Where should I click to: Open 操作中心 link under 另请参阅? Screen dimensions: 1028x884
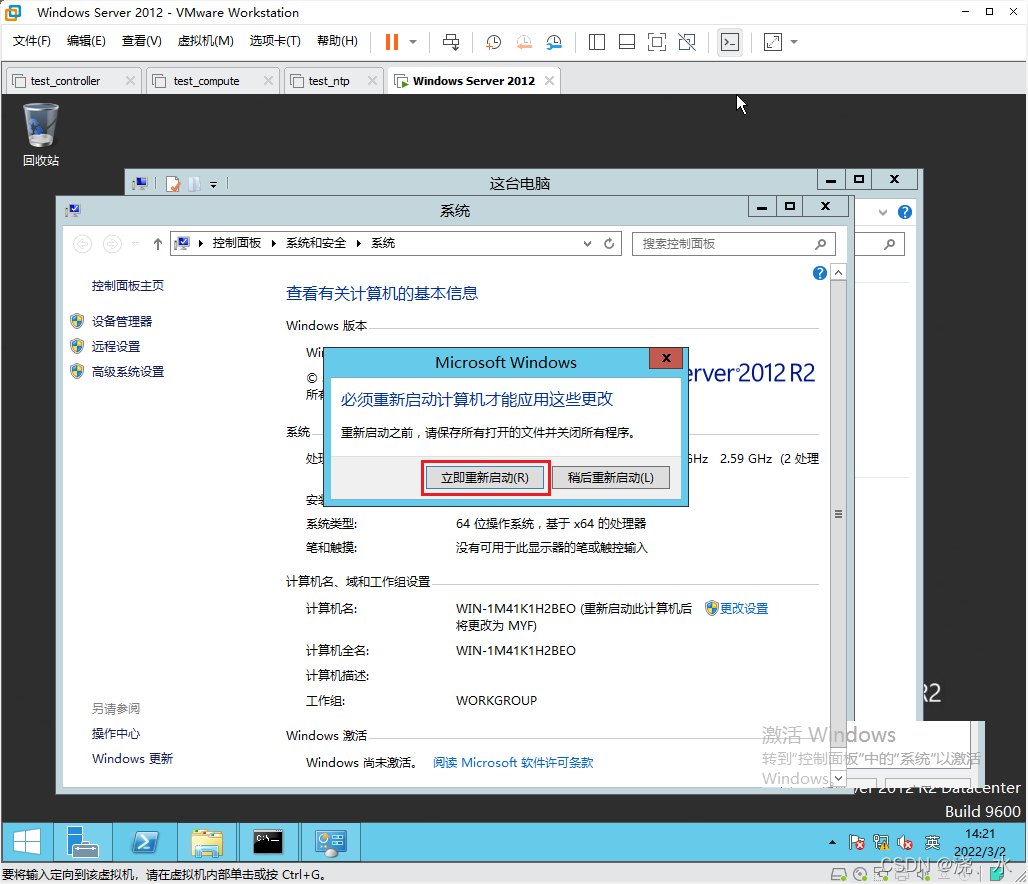[115, 733]
